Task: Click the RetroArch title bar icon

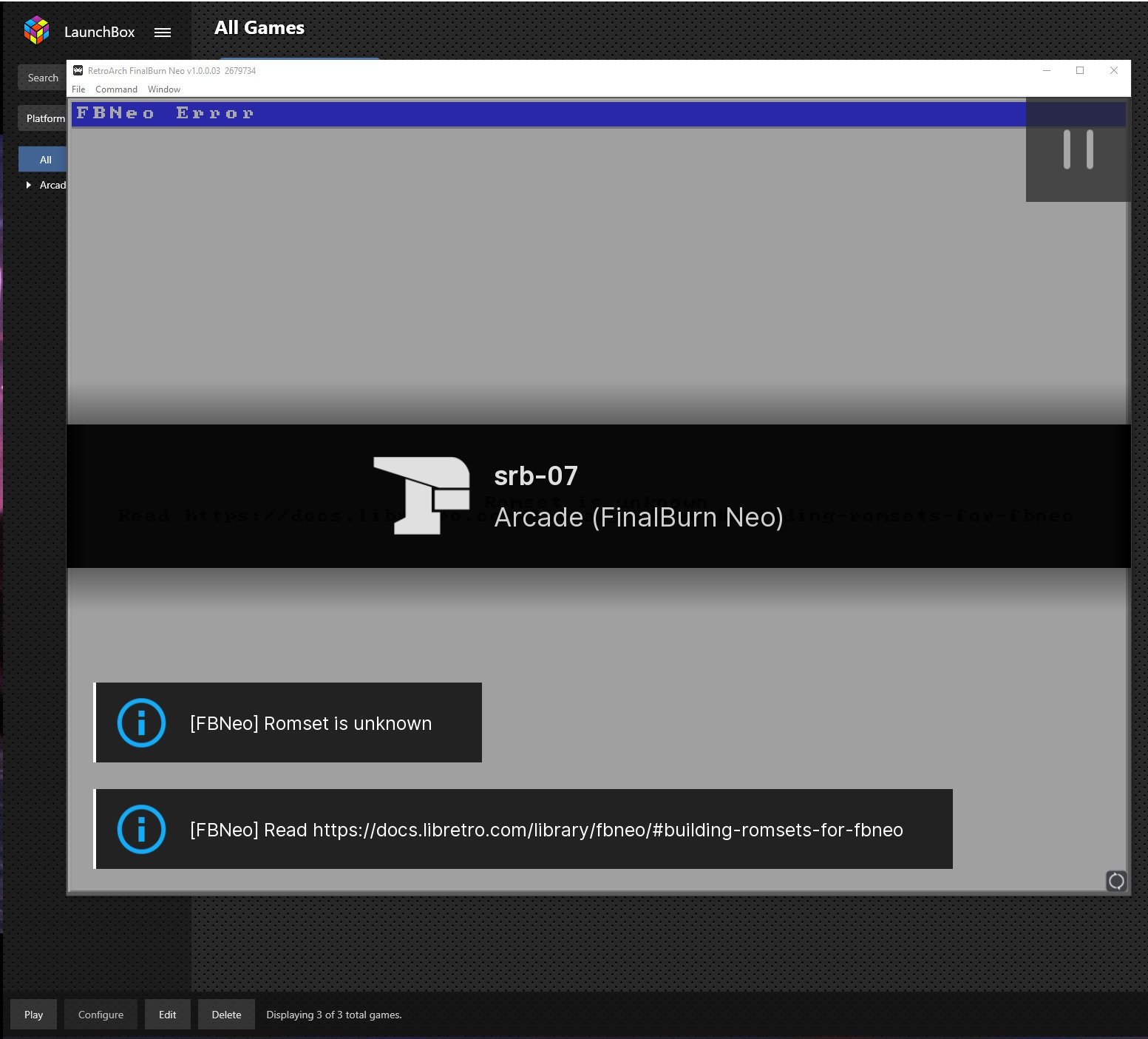Action: coord(78,70)
